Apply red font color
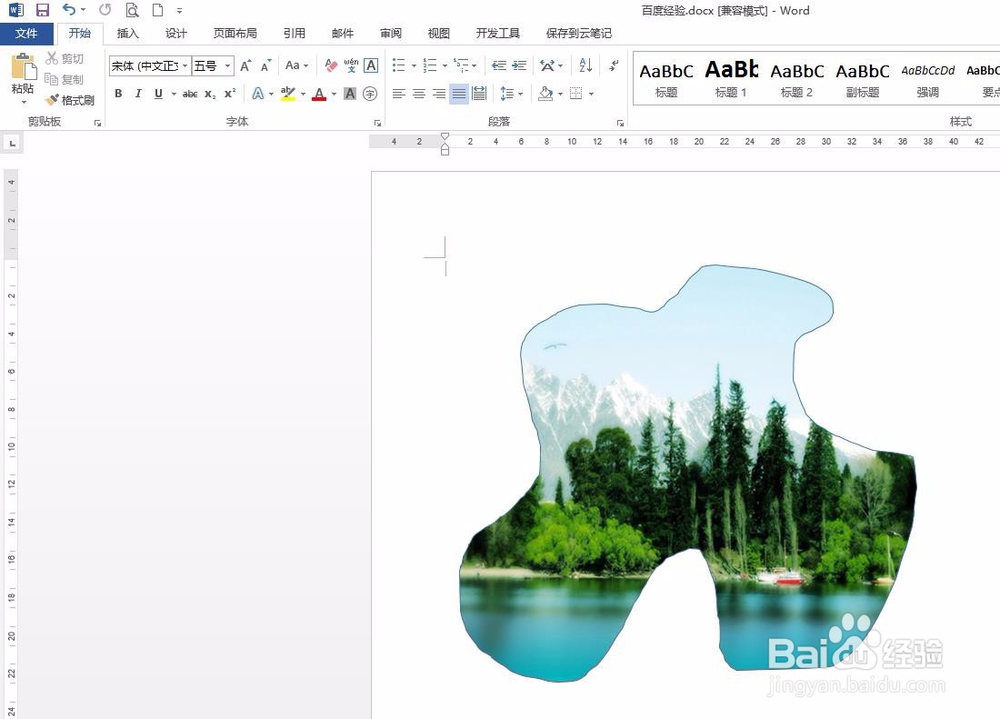Viewport: 1000px width, 719px height. (x=320, y=94)
